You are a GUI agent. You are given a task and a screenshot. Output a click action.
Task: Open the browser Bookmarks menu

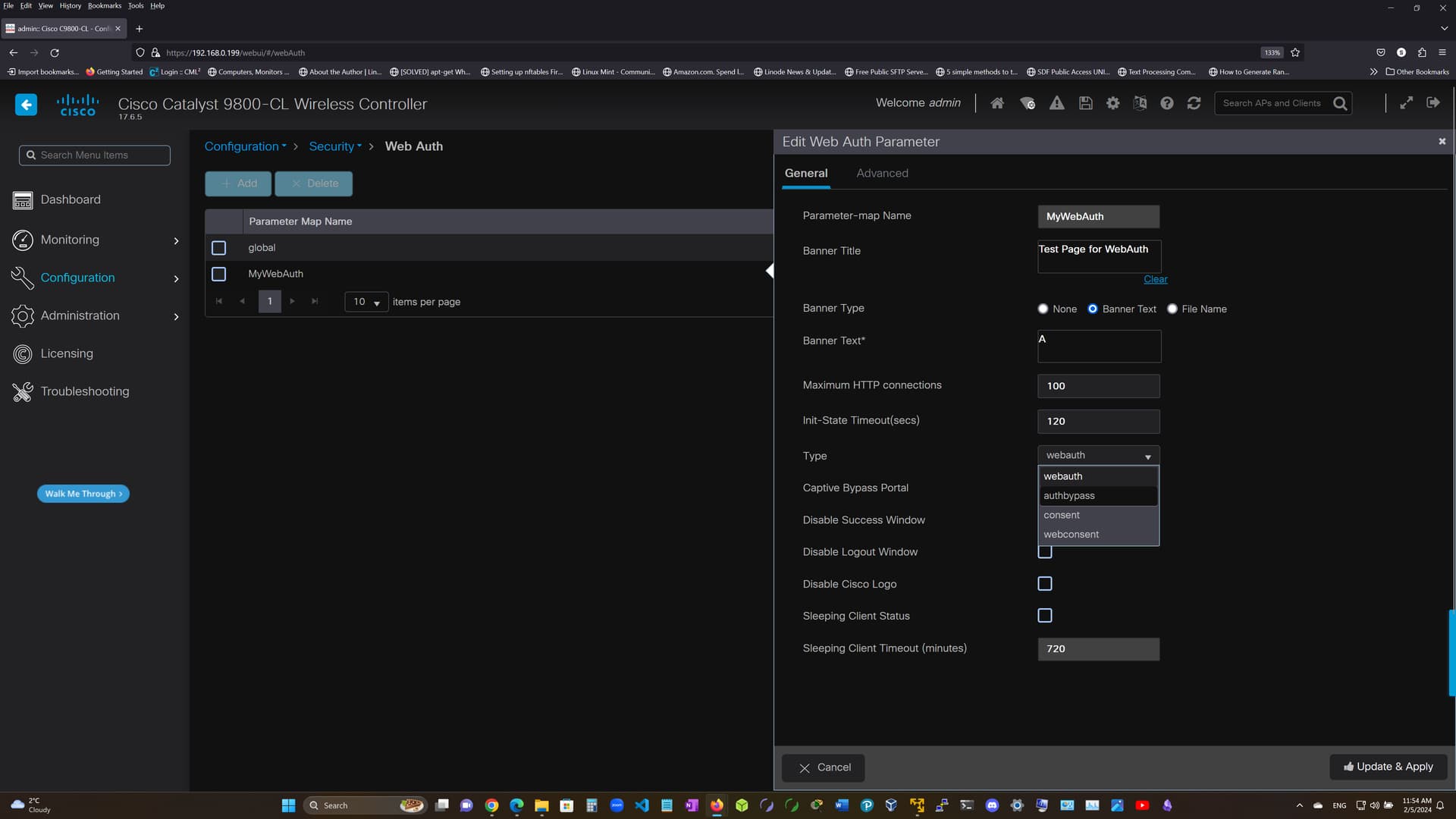coord(105,5)
